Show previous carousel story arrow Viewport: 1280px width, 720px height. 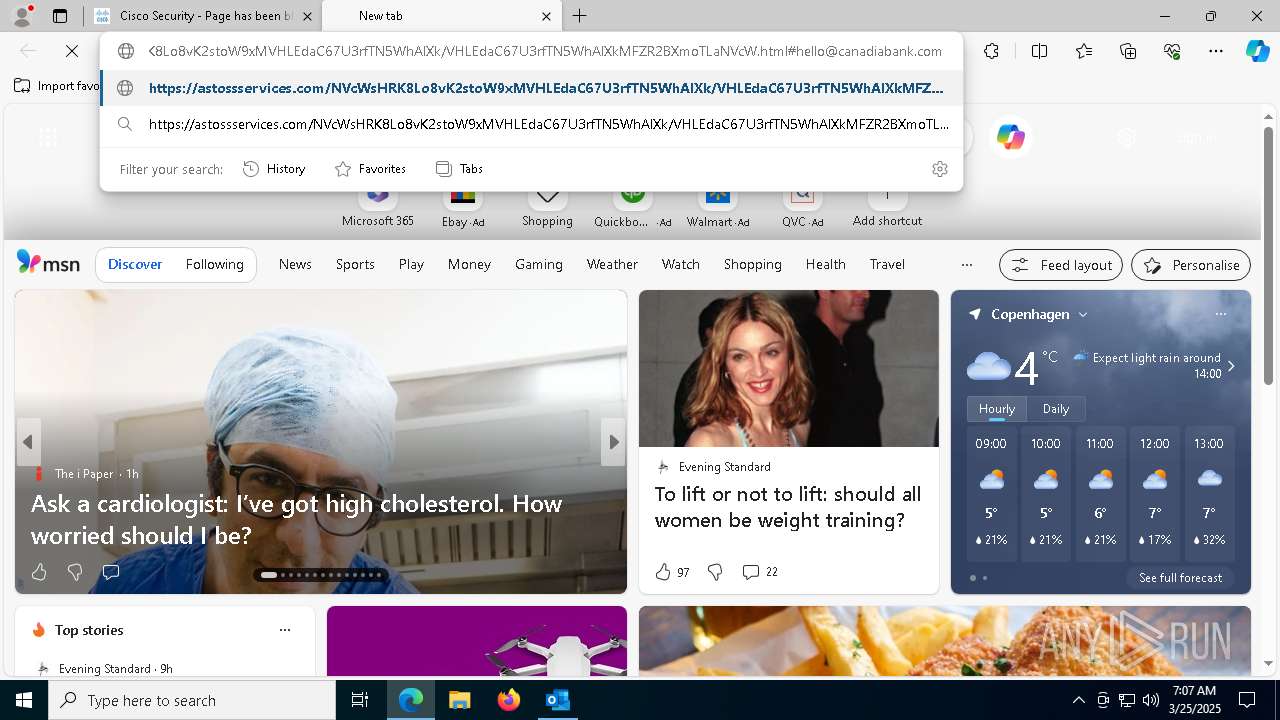pyautogui.click(x=28, y=442)
